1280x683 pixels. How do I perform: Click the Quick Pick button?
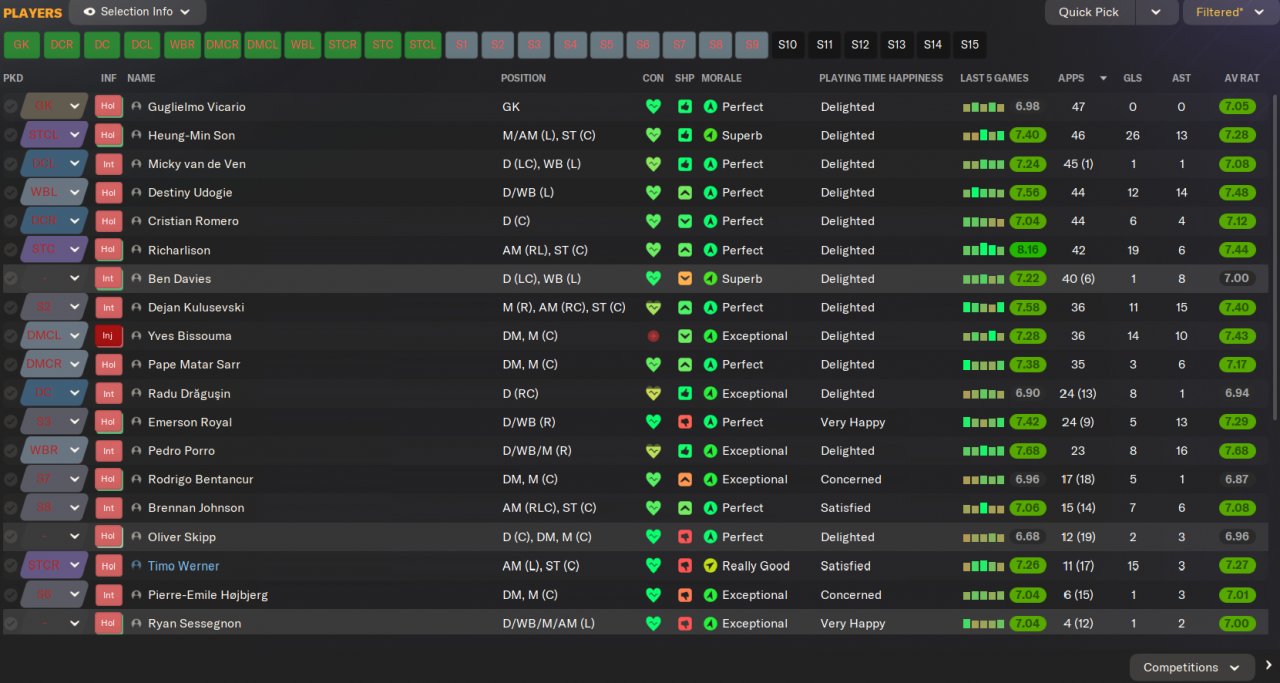[x=1089, y=12]
